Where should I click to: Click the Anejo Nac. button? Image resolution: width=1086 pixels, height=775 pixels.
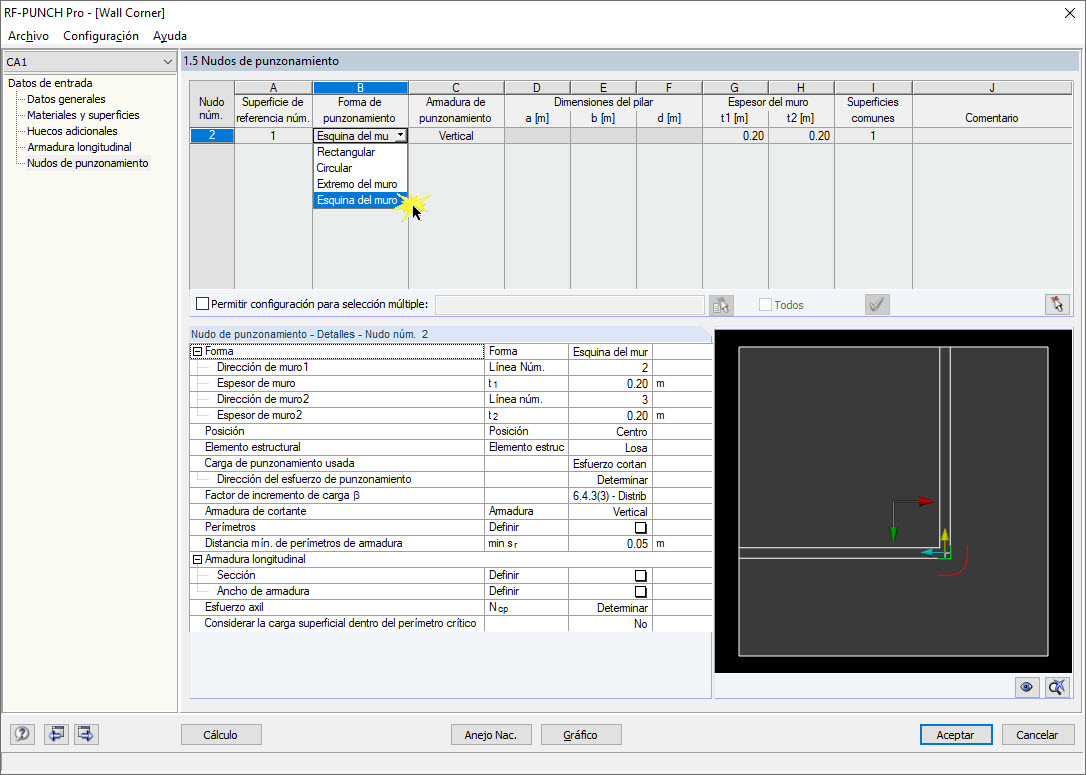(x=491, y=735)
